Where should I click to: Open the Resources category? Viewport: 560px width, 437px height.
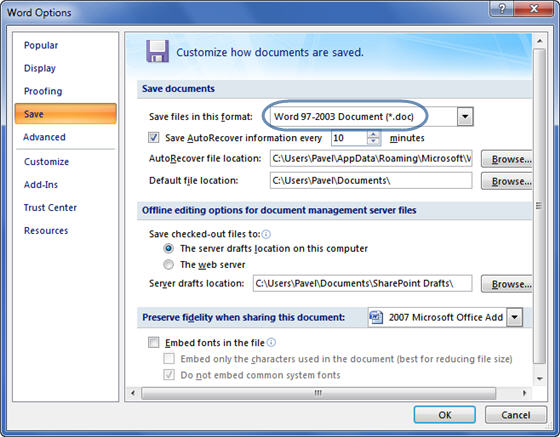46,231
